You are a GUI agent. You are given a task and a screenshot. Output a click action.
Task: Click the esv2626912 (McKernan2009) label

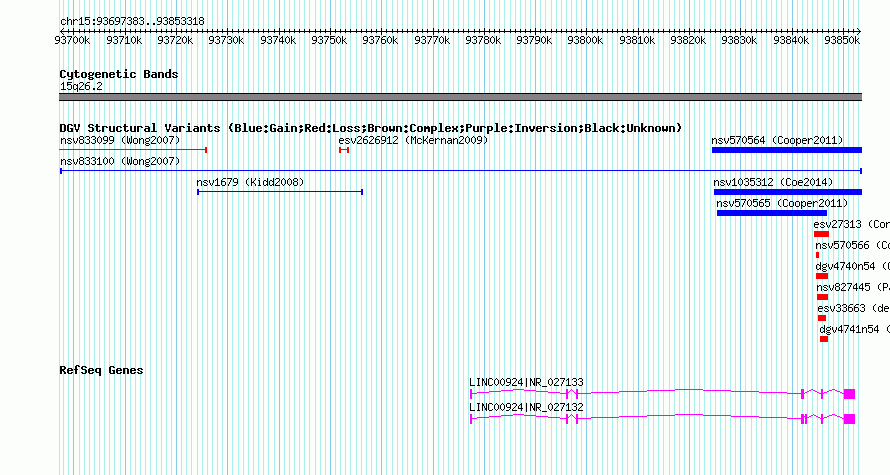[x=413, y=140]
